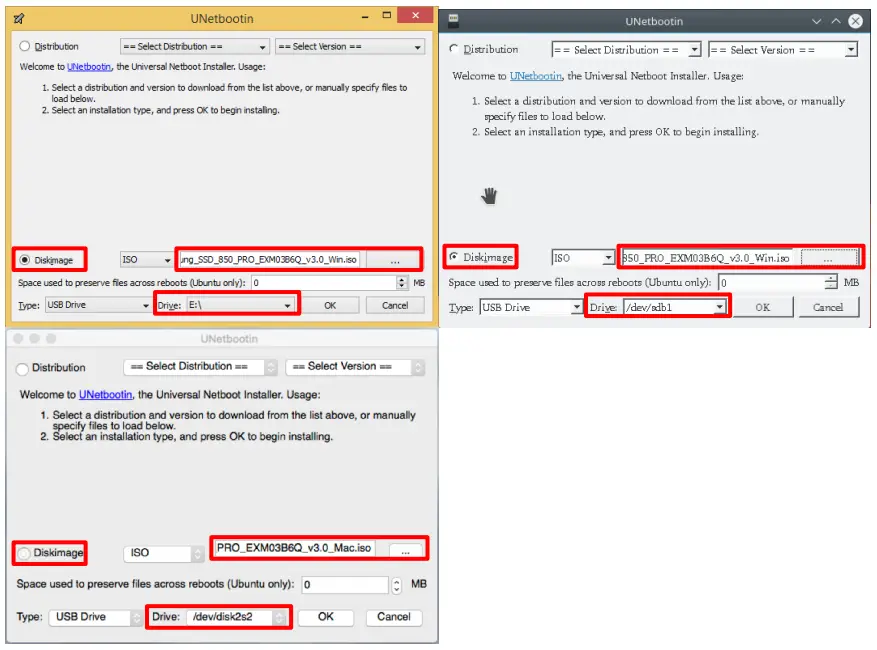Click the window menu icon in Linux UNetbootin title bar

(x=454, y=21)
